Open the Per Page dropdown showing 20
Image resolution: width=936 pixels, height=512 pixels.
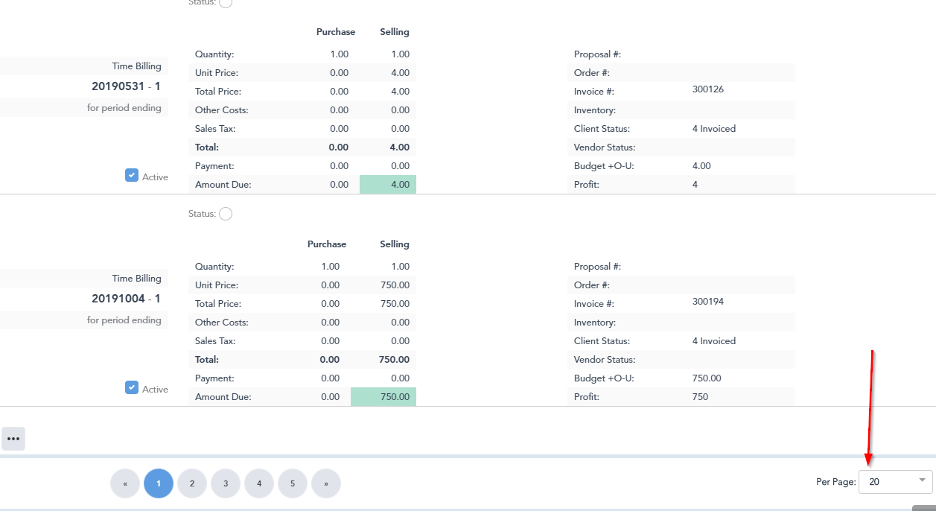895,482
